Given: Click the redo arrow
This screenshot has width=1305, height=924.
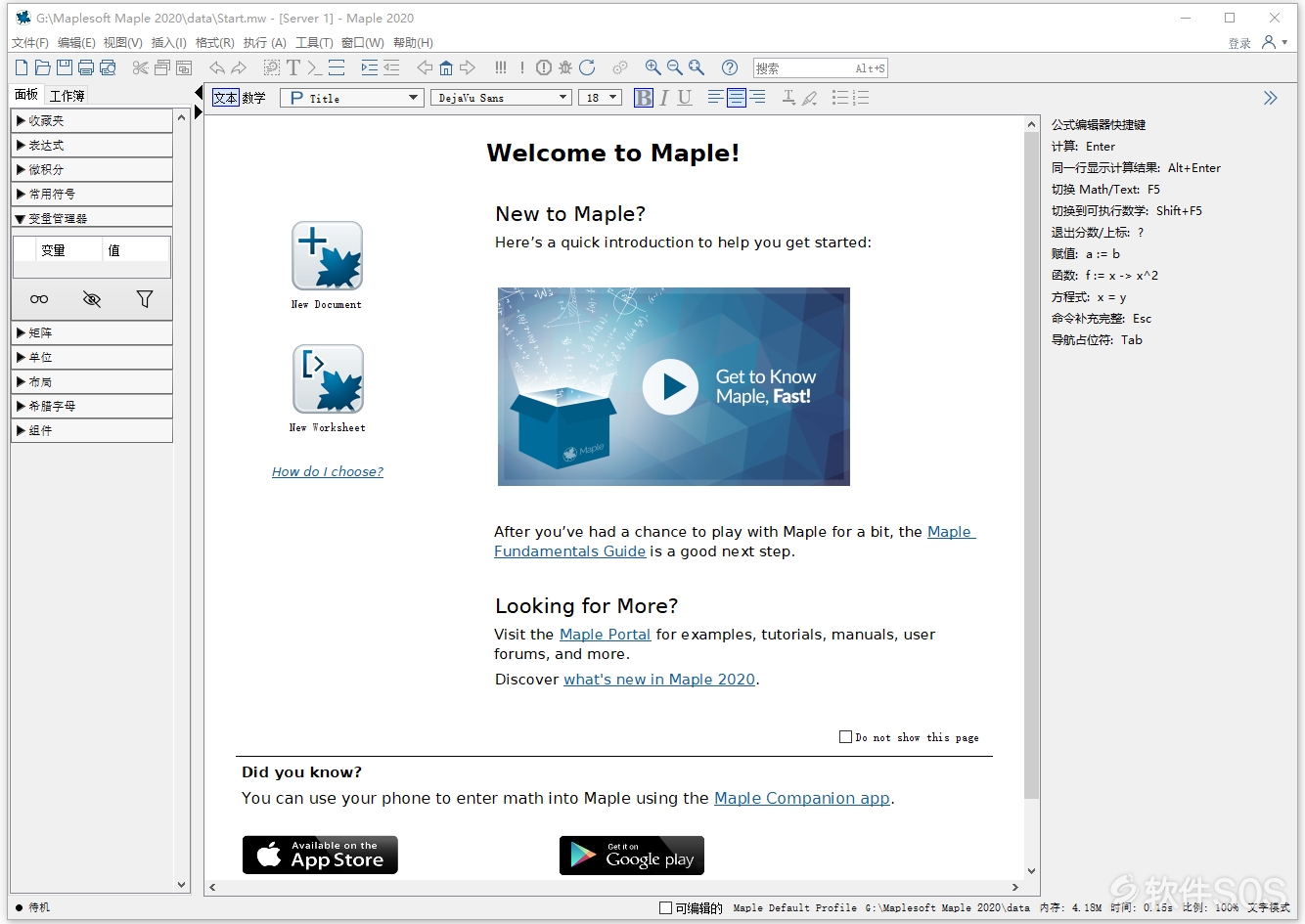Looking at the screenshot, I should coord(239,67).
